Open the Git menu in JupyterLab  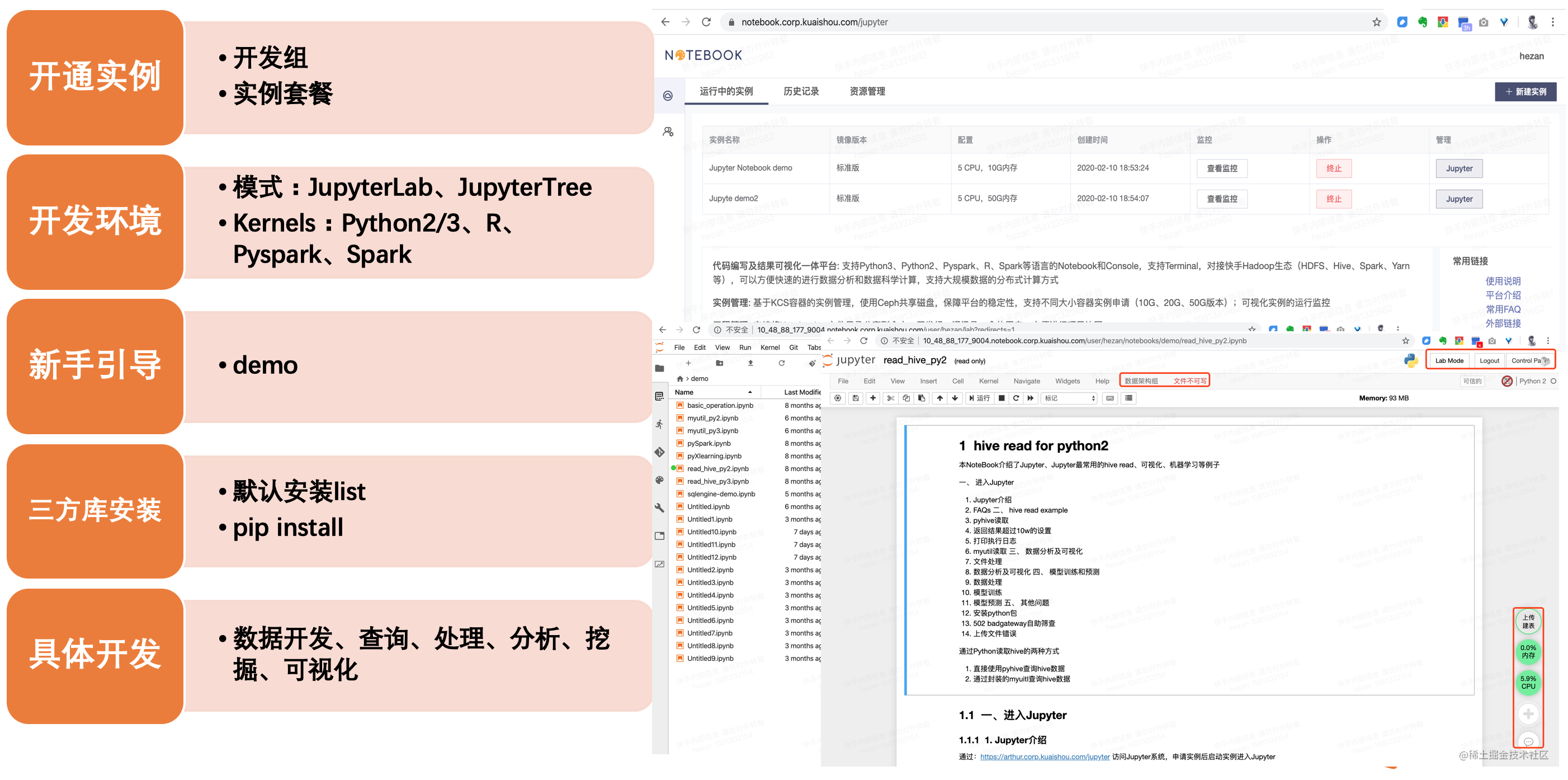(794, 347)
